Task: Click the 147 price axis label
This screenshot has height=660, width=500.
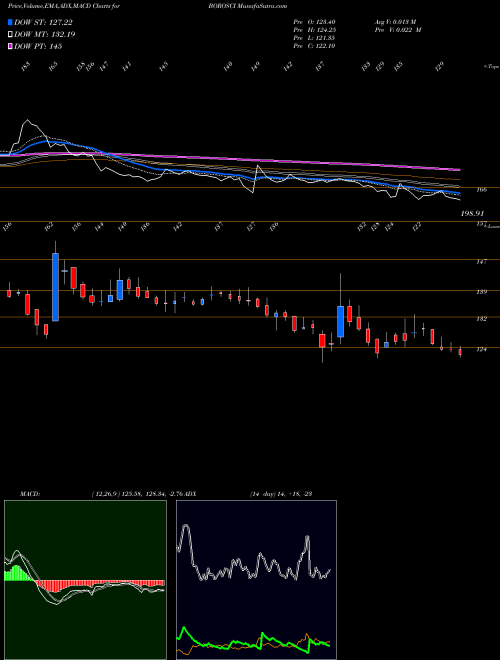Action: pyautogui.click(x=481, y=262)
